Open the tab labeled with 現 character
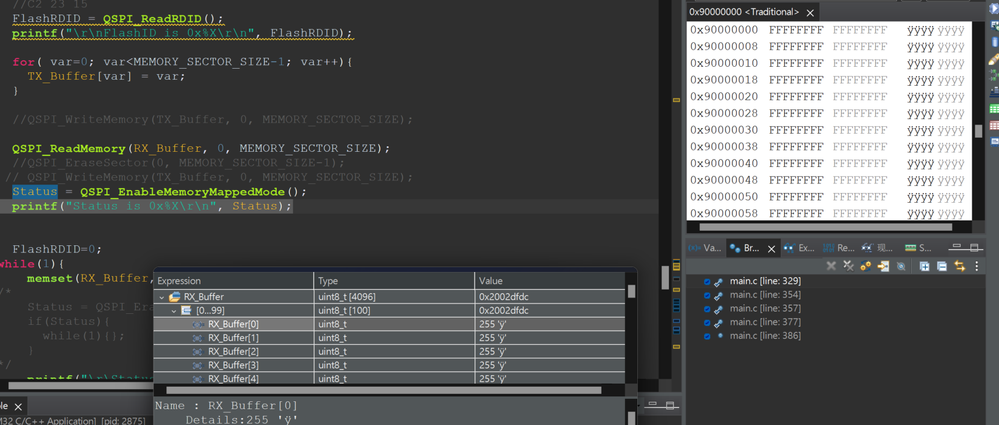999x425 pixels. (879, 248)
